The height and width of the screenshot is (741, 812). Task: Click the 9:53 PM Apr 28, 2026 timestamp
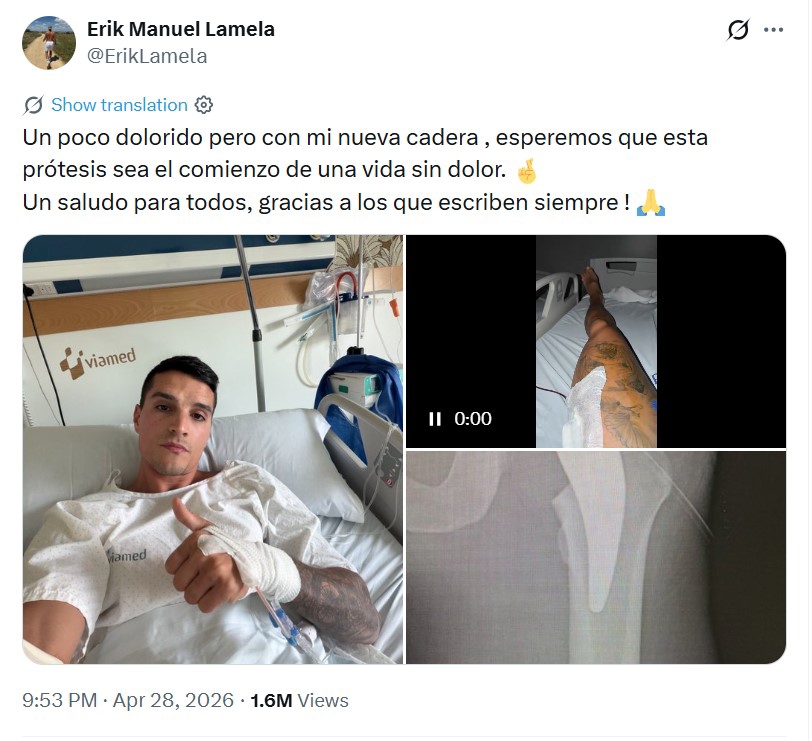point(128,700)
